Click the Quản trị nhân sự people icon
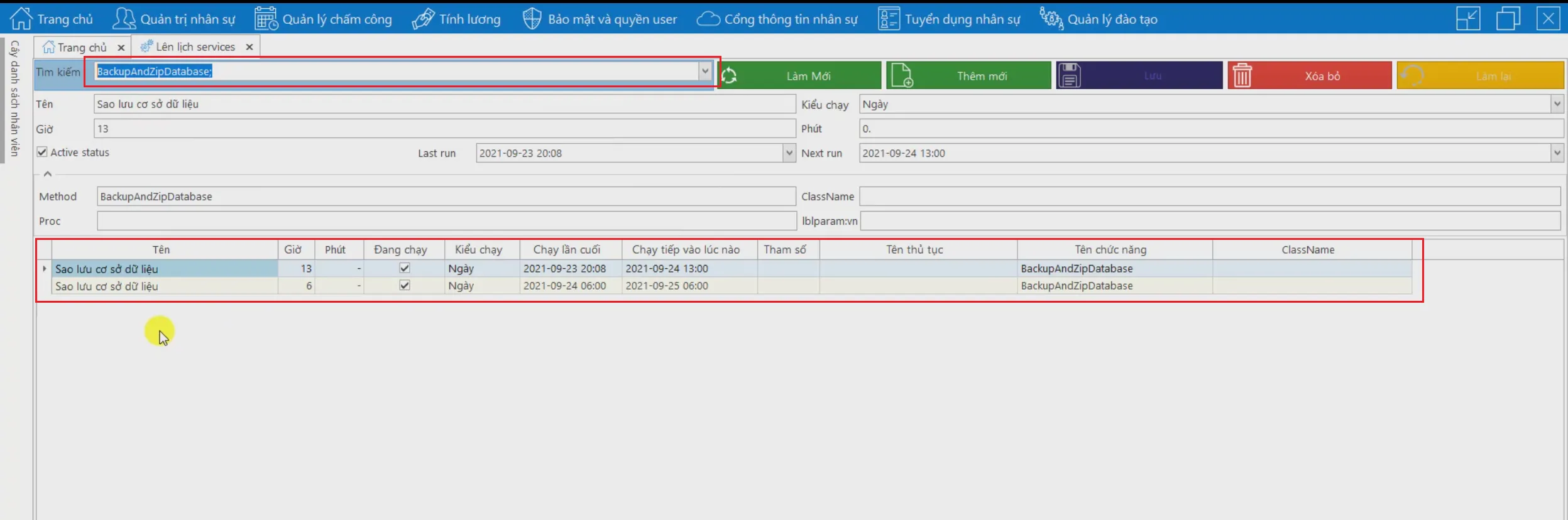Image resolution: width=1568 pixels, height=520 pixels. pyautogui.click(x=124, y=19)
